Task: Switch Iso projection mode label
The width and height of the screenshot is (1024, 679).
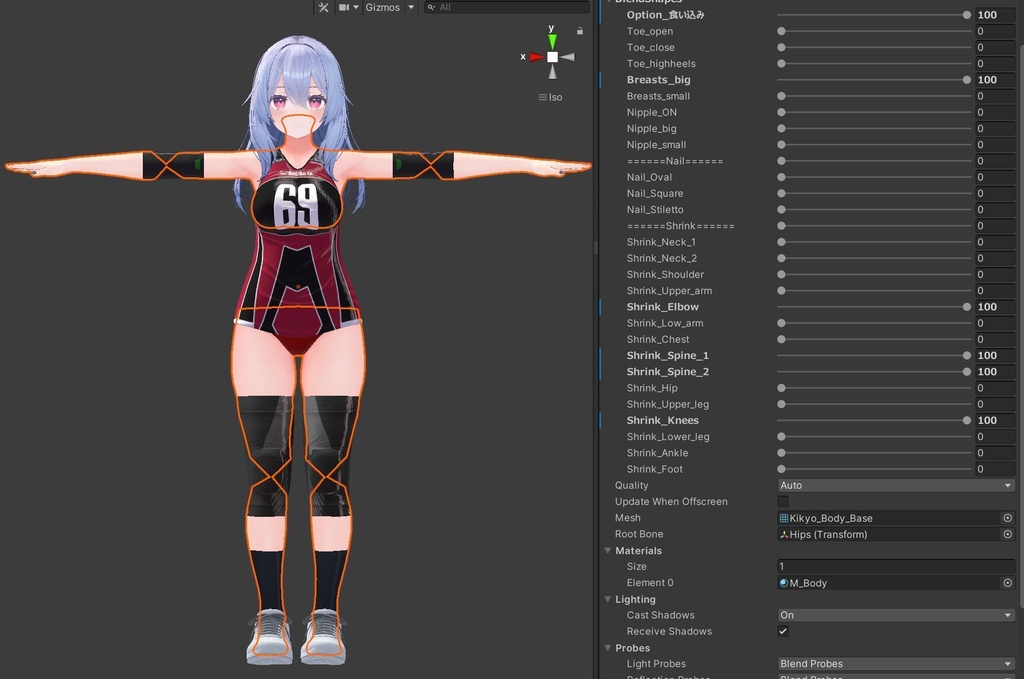Action: pos(550,97)
